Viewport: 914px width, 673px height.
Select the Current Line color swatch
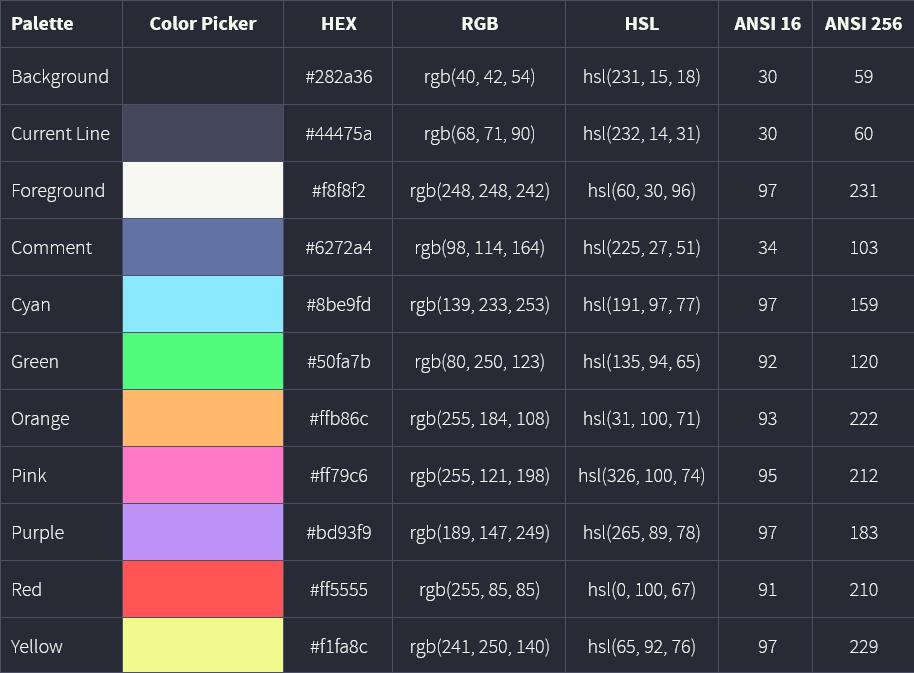tap(203, 133)
